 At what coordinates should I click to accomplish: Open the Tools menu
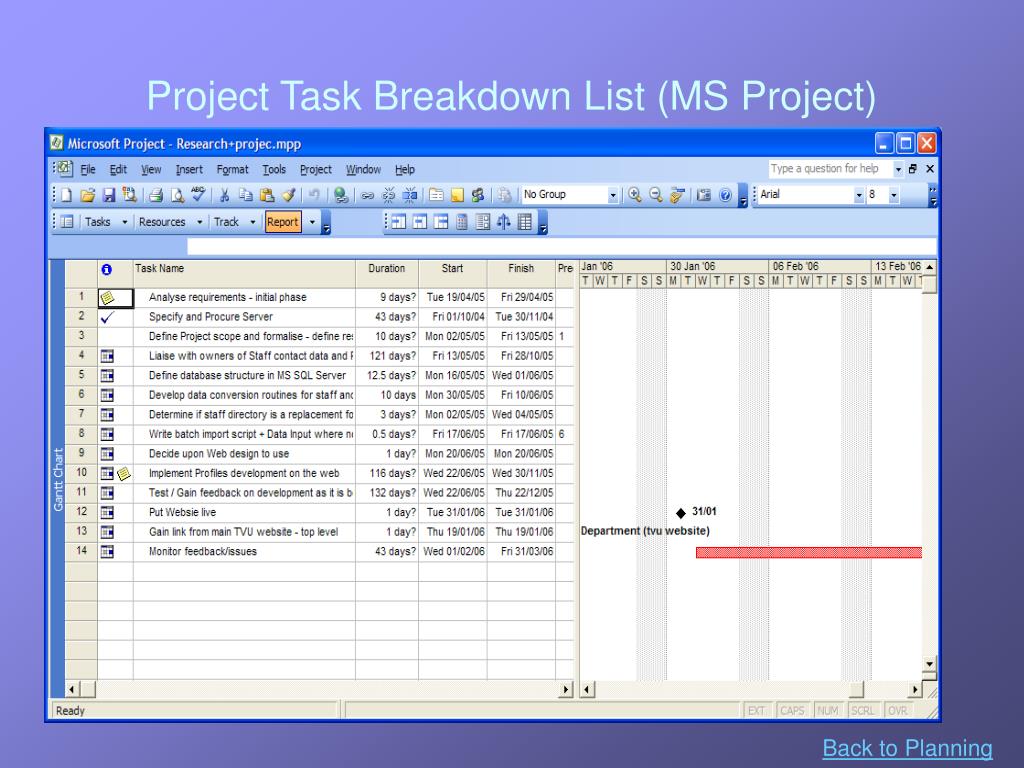point(274,170)
